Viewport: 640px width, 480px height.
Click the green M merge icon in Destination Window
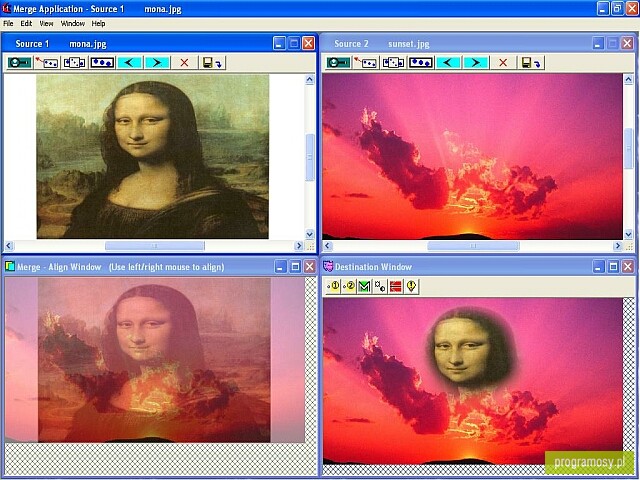[x=364, y=286]
